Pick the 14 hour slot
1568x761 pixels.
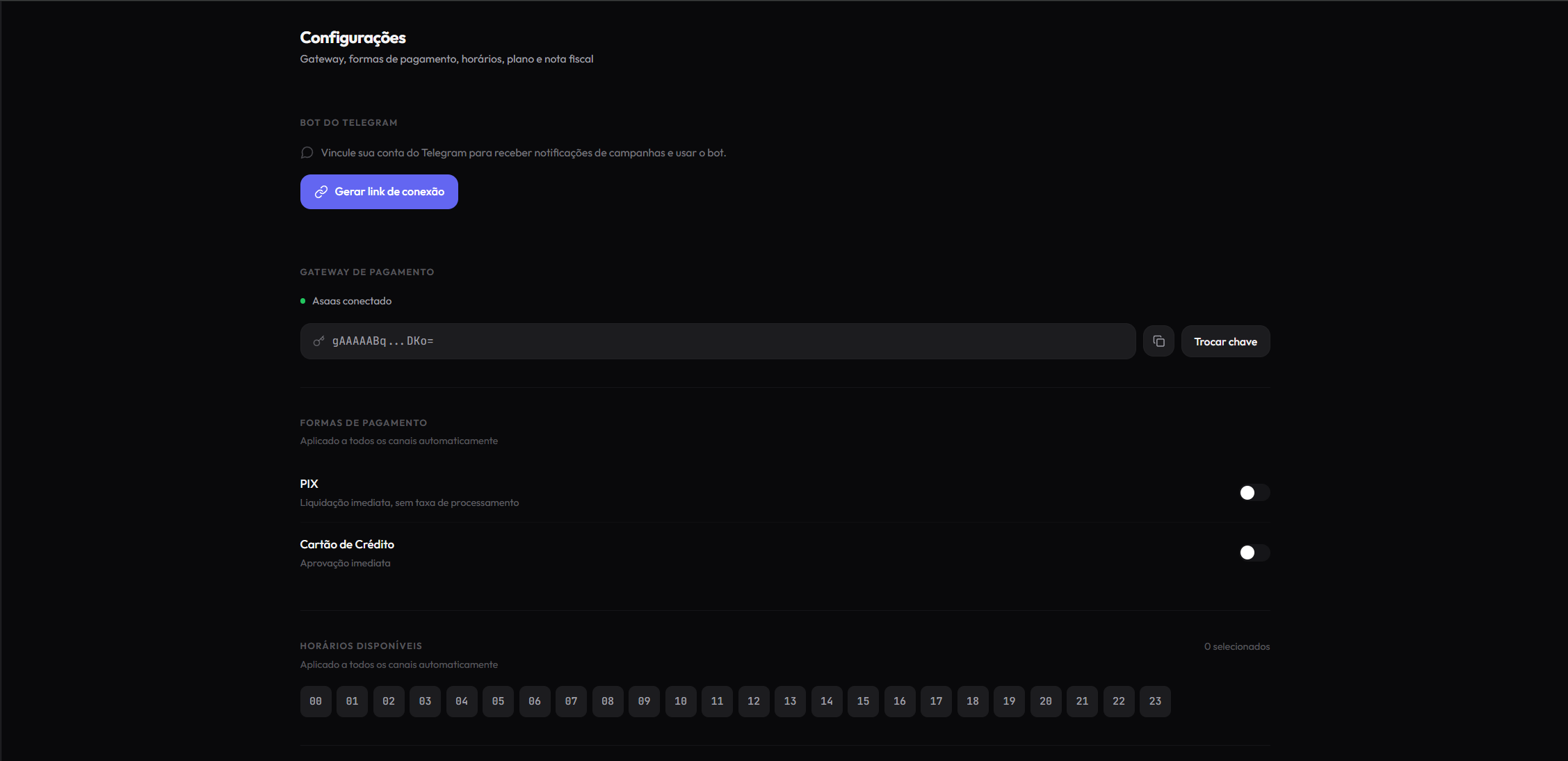point(827,701)
